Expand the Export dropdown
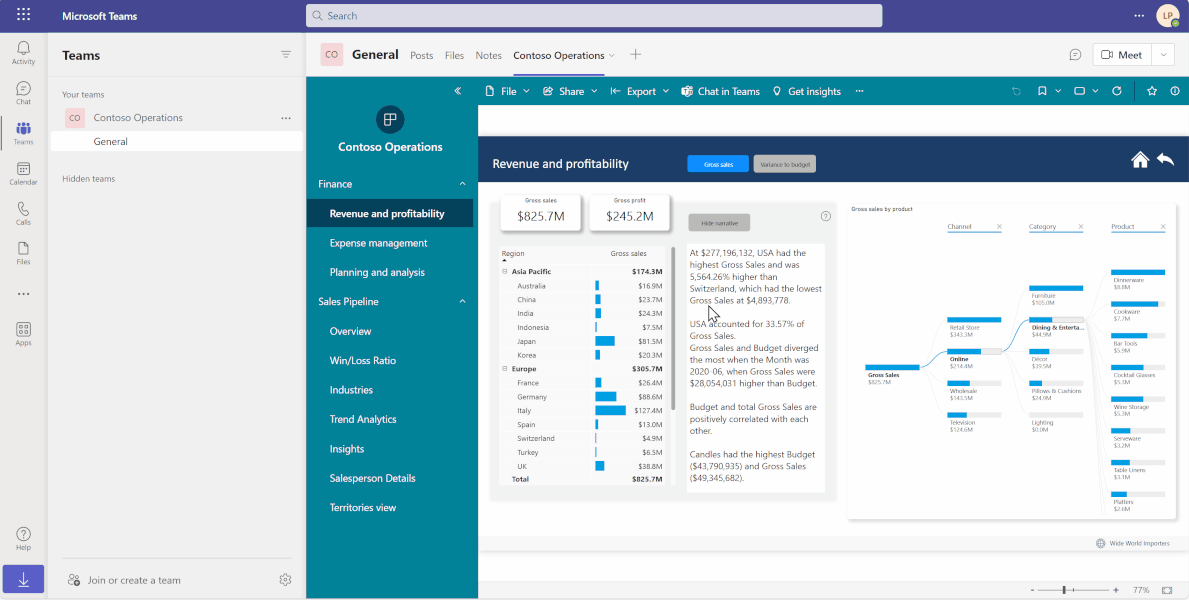Viewport: 1189px width, 600px height. [x=640, y=91]
